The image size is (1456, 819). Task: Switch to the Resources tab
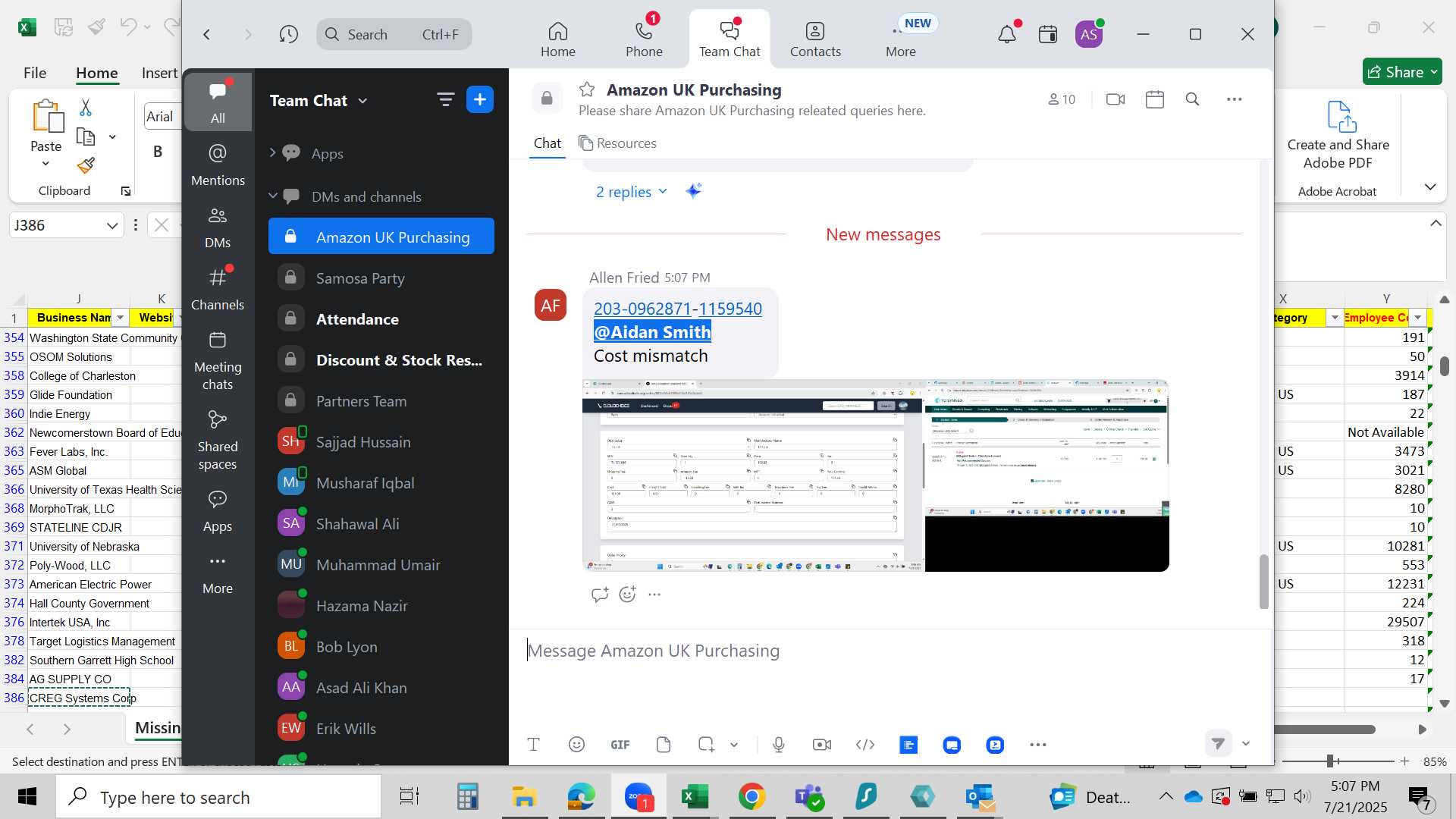pos(617,143)
